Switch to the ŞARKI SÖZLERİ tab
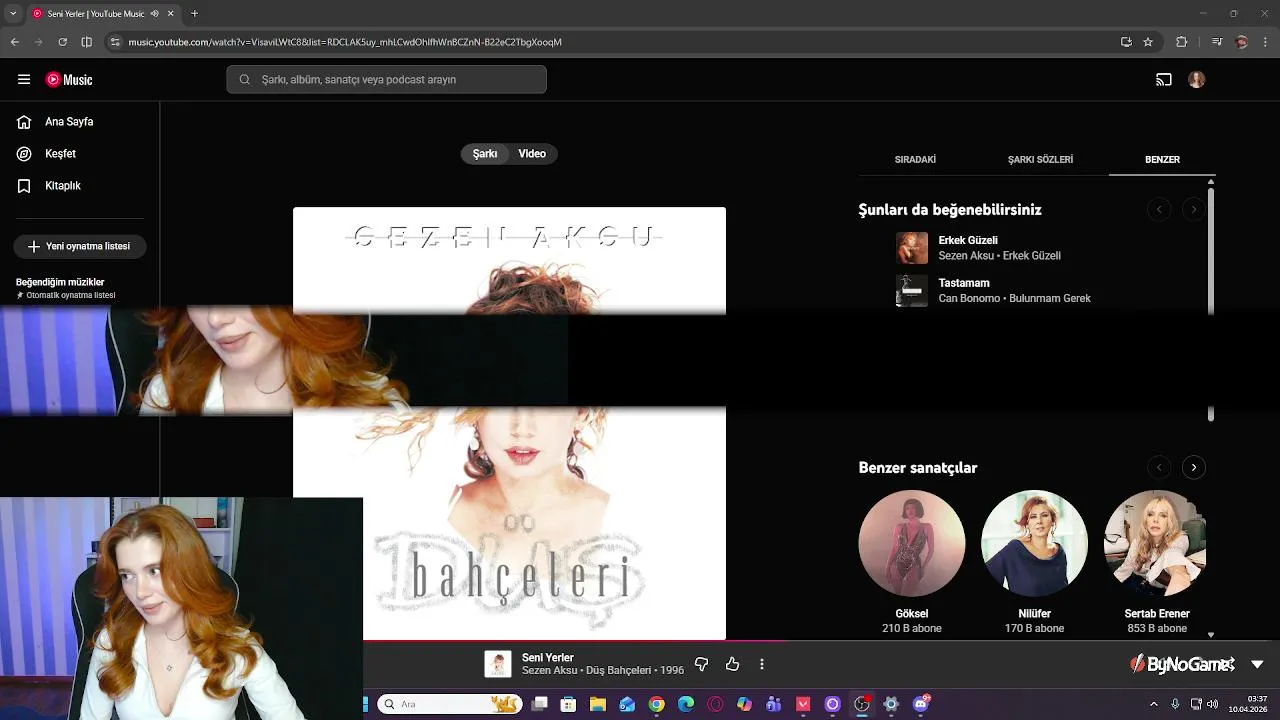The width and height of the screenshot is (1280, 720). (x=1040, y=160)
